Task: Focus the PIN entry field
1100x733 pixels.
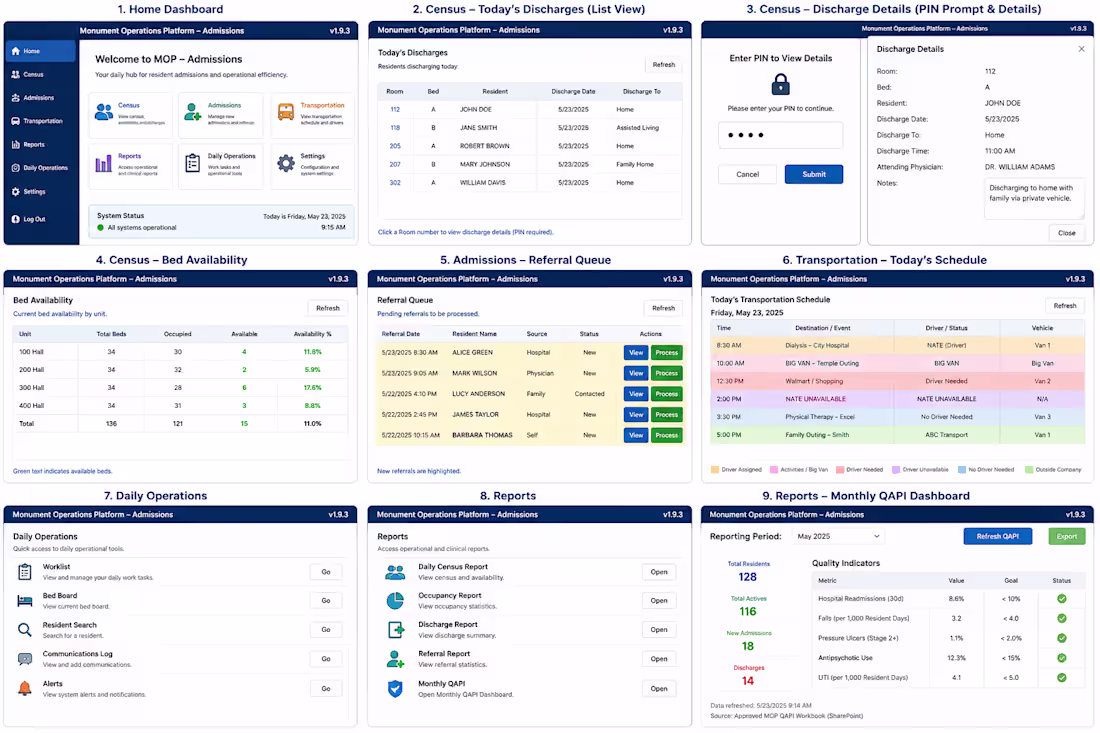Action: 780,135
